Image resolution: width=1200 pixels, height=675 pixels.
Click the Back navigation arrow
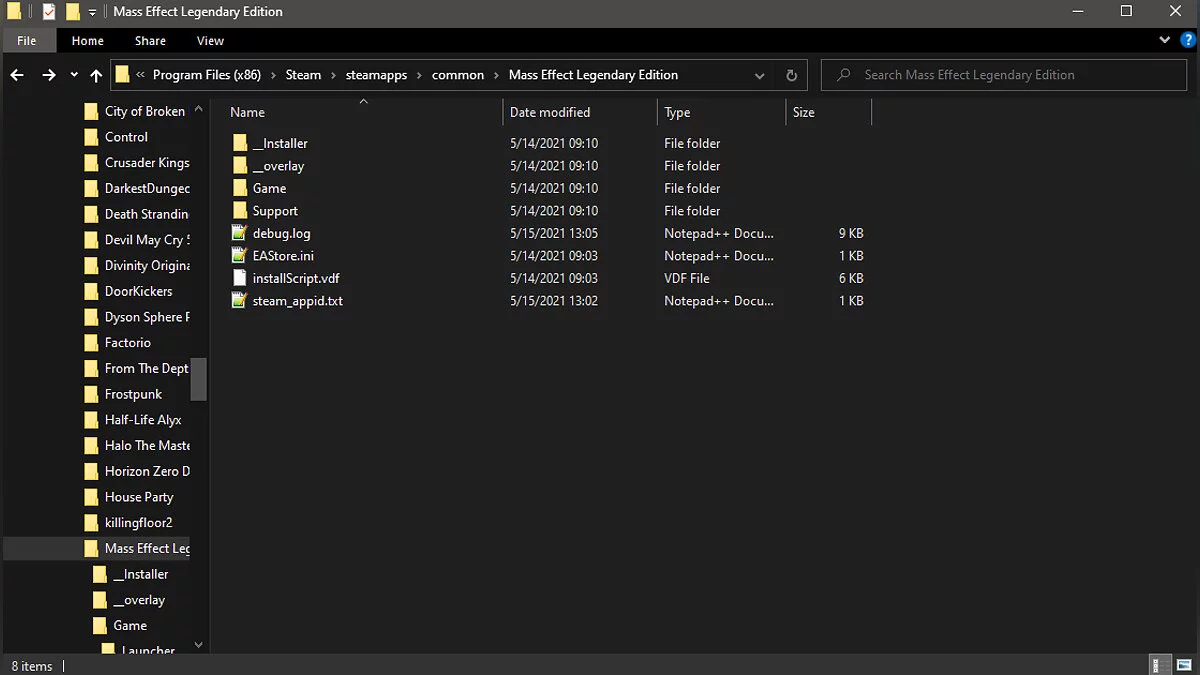(x=17, y=75)
